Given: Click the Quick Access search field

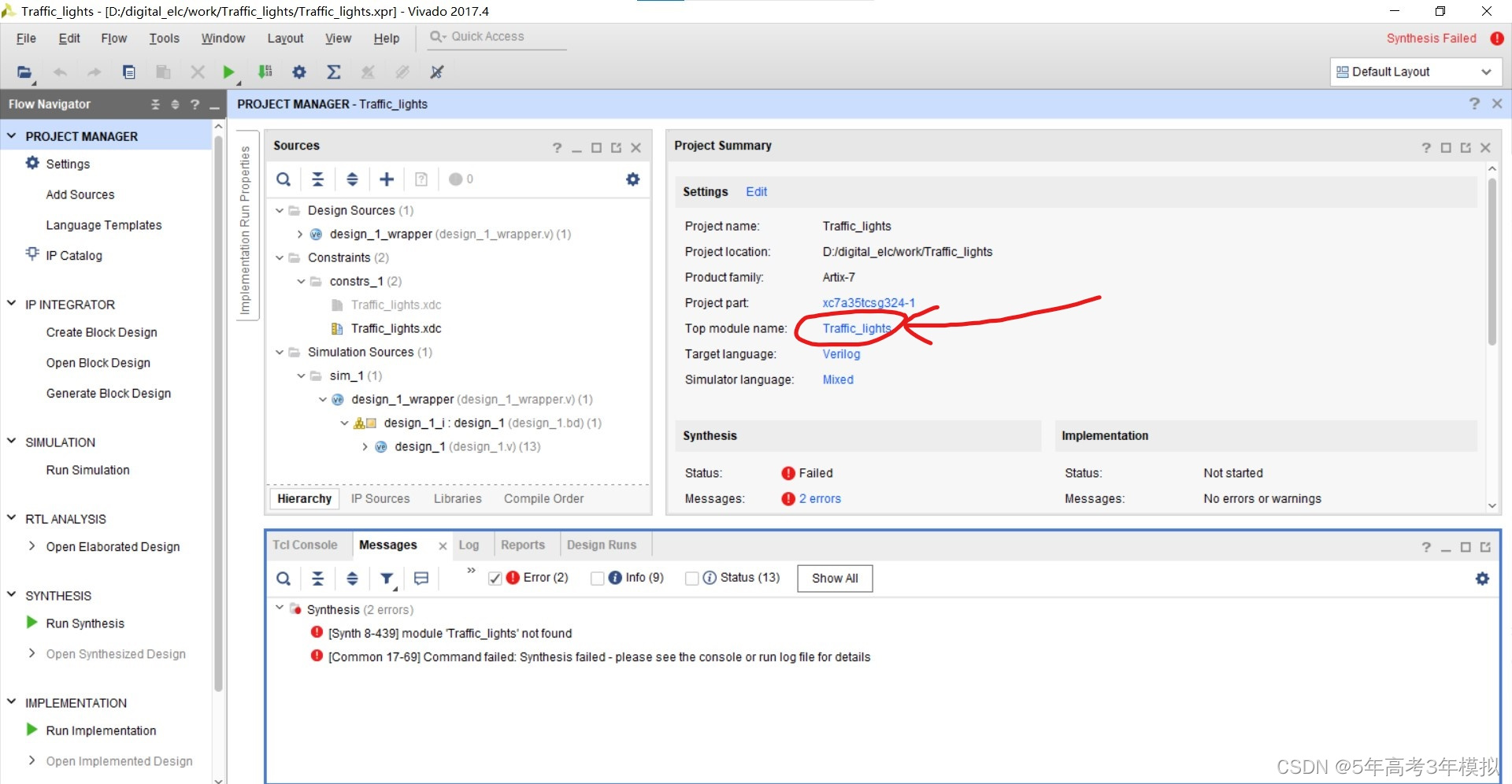Looking at the screenshot, I should coord(497,37).
